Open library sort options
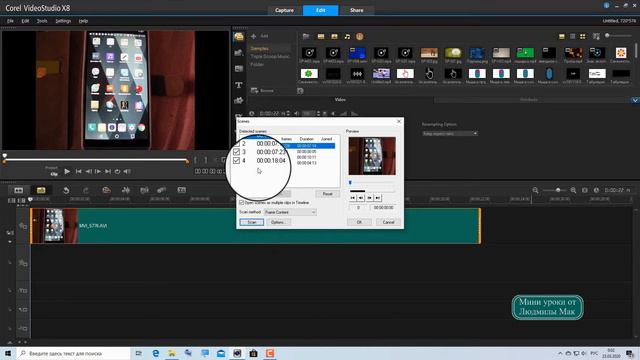The image size is (640, 360). tap(596, 37)
